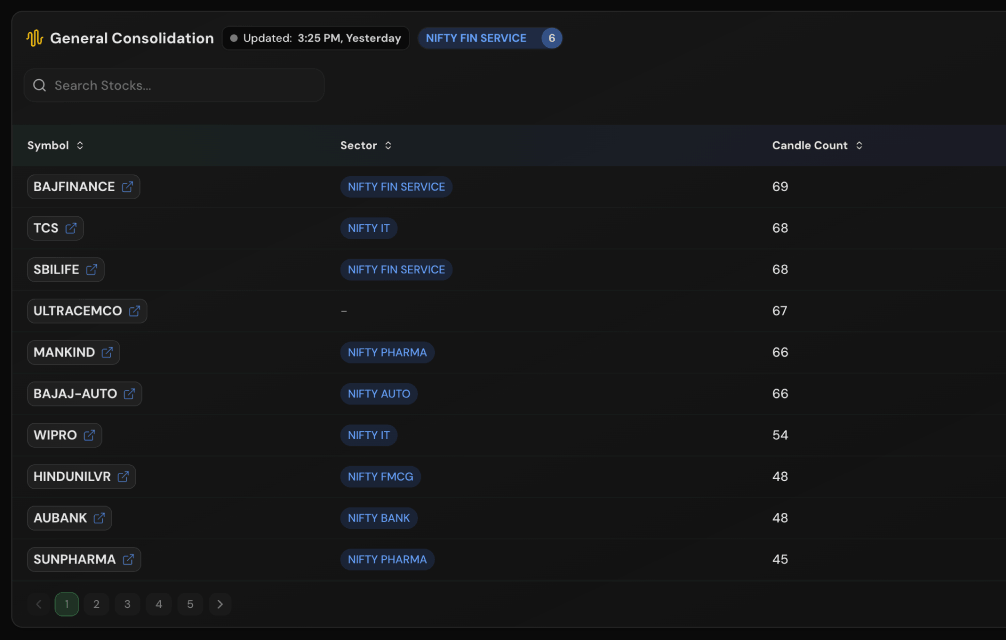Open the MANKIND external link icon
The width and height of the screenshot is (1006, 640).
[107, 353]
